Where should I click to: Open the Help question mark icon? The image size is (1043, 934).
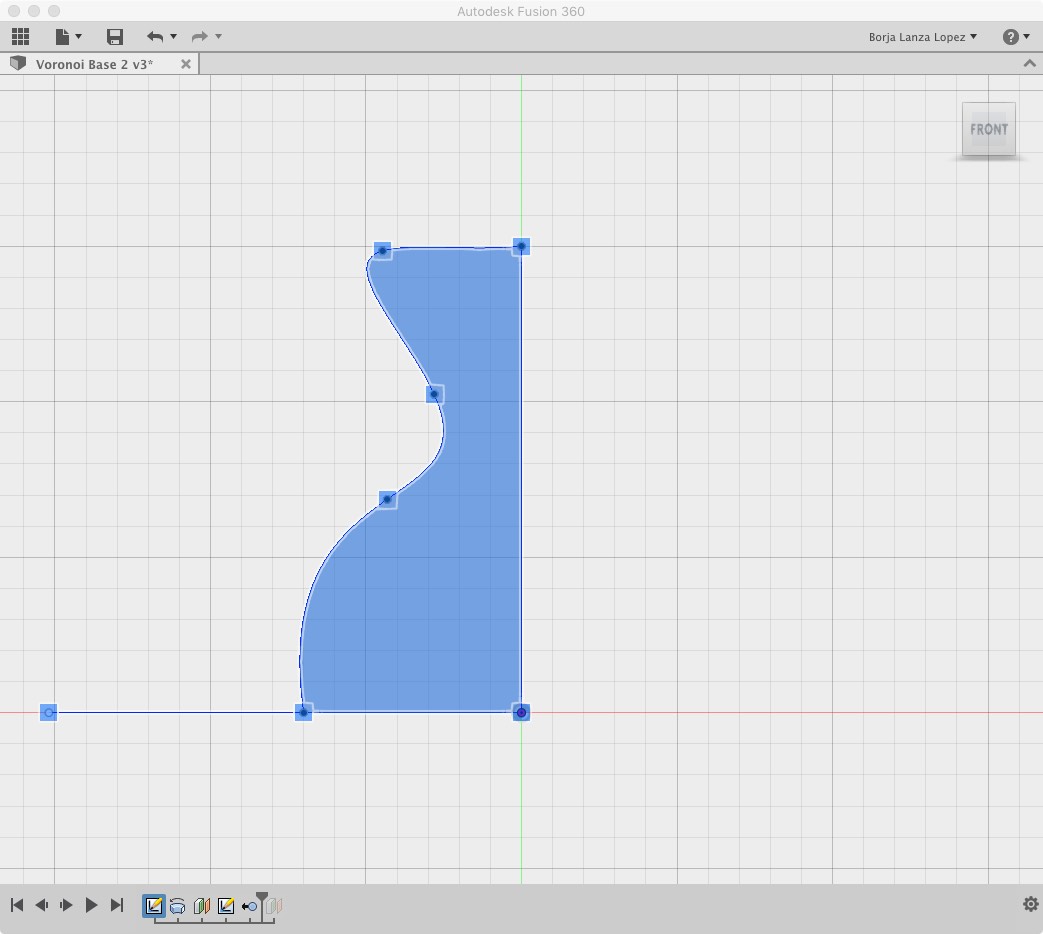(x=1010, y=37)
